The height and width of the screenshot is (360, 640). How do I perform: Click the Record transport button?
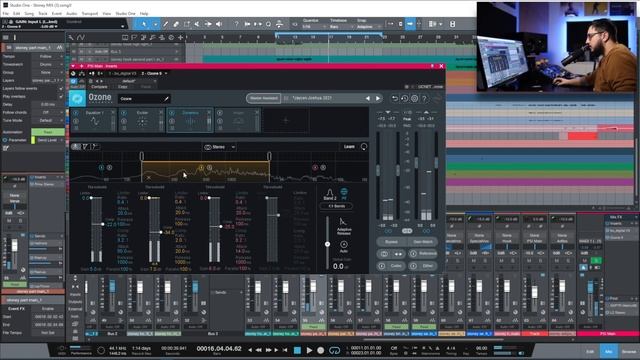[321, 350]
